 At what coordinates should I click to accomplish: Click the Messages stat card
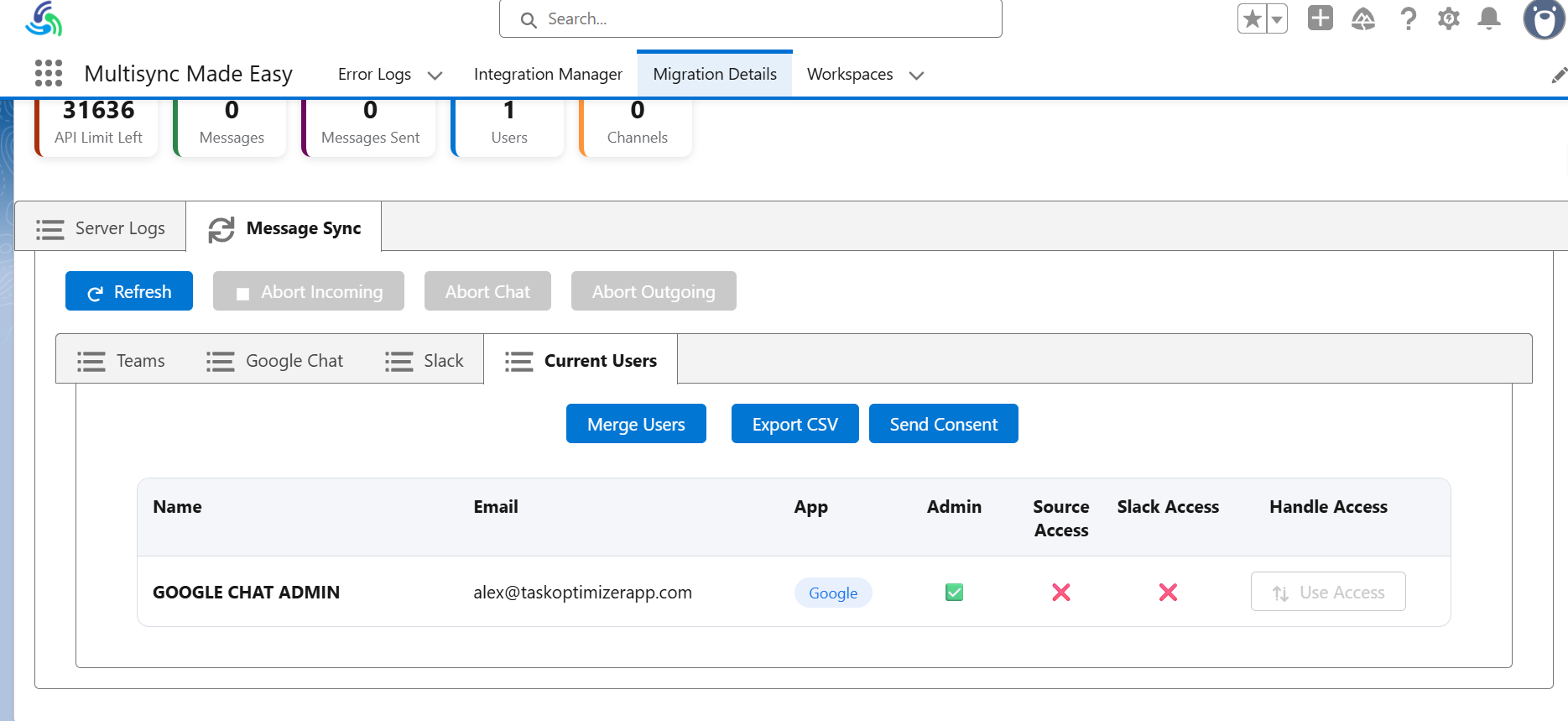[230, 128]
